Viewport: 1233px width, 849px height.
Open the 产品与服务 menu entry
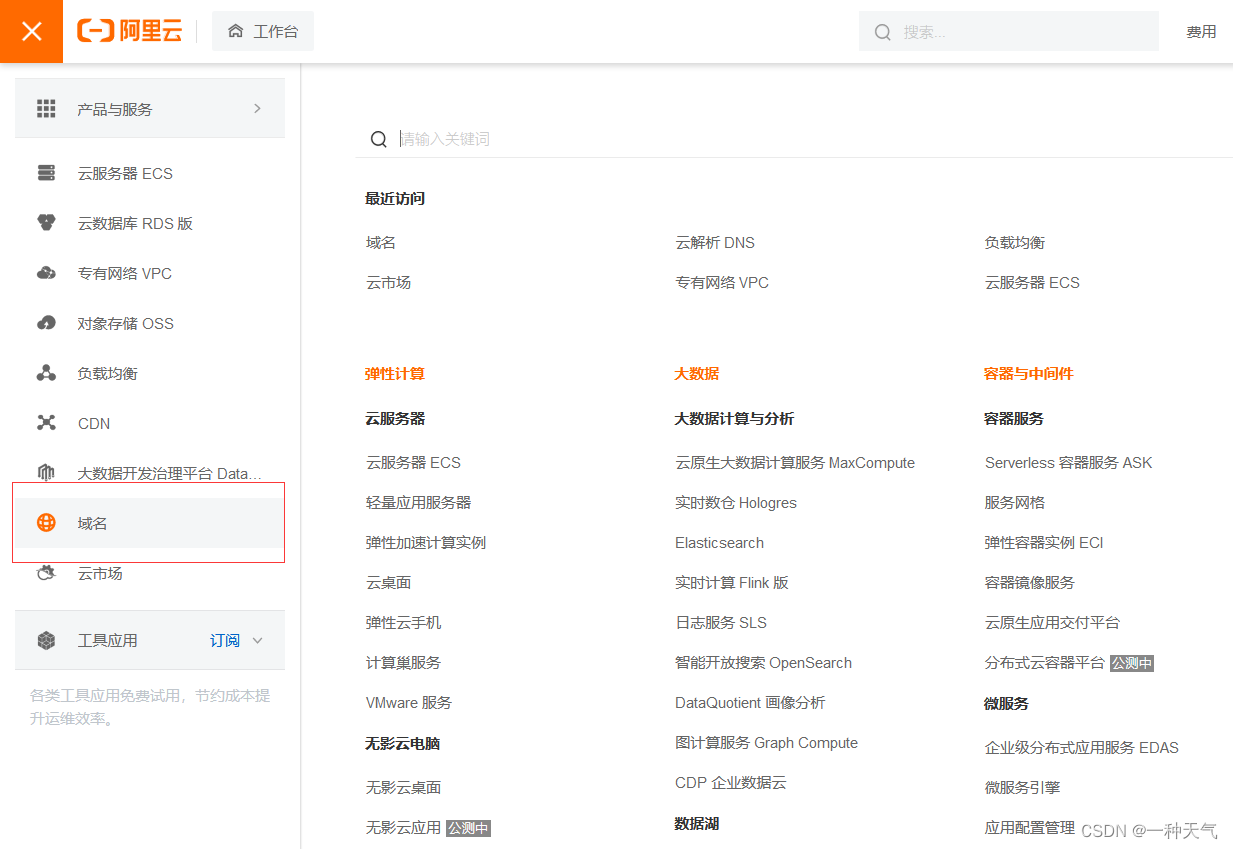pyautogui.click(x=150, y=108)
